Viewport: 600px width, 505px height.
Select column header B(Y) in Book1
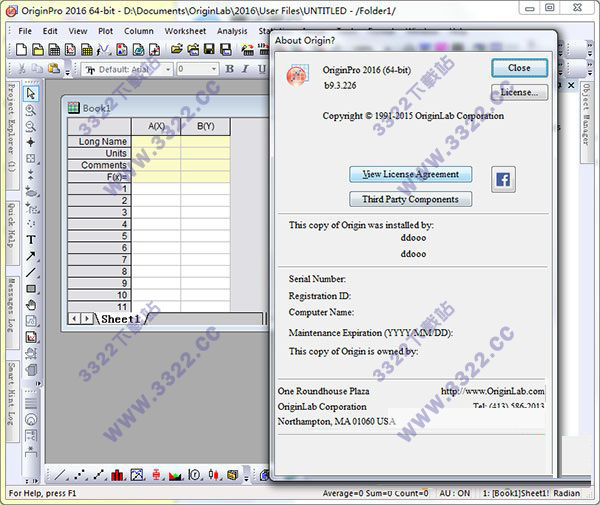coord(205,126)
